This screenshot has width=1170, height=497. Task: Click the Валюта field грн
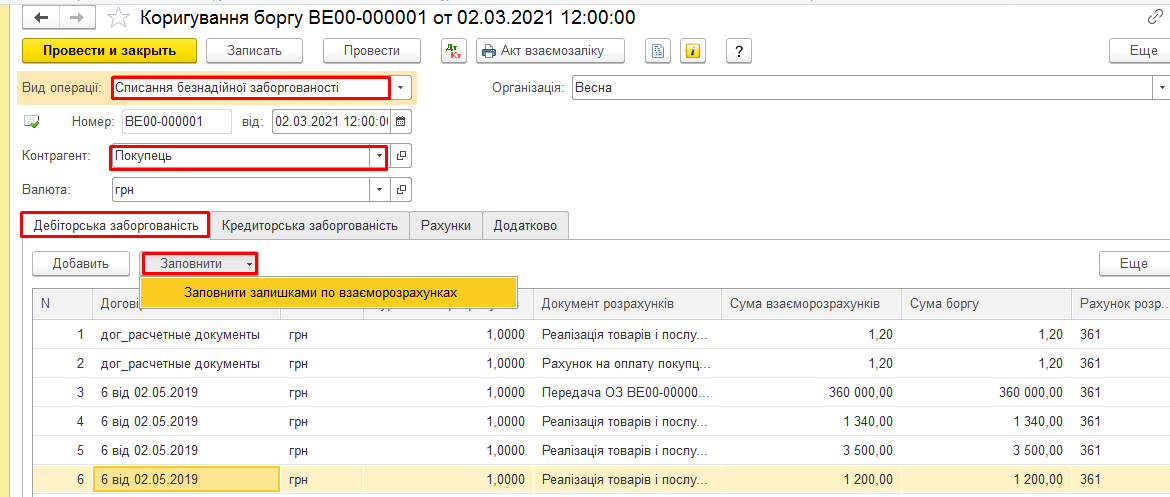pos(240,190)
